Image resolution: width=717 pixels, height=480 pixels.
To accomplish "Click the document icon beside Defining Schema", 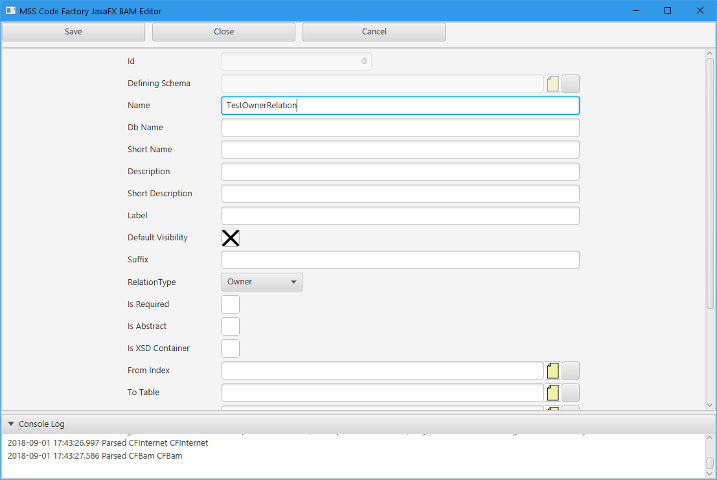I will click(553, 84).
